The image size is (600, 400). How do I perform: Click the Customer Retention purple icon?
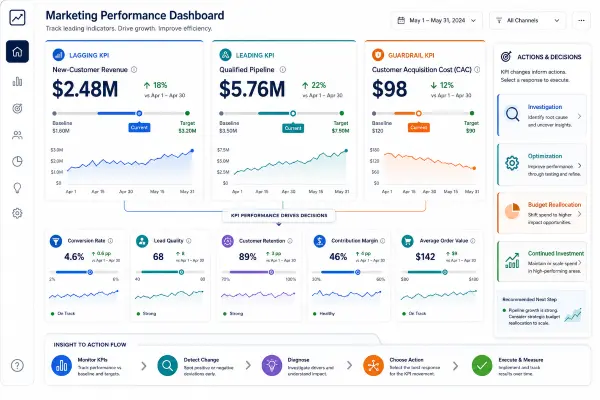[x=228, y=241]
